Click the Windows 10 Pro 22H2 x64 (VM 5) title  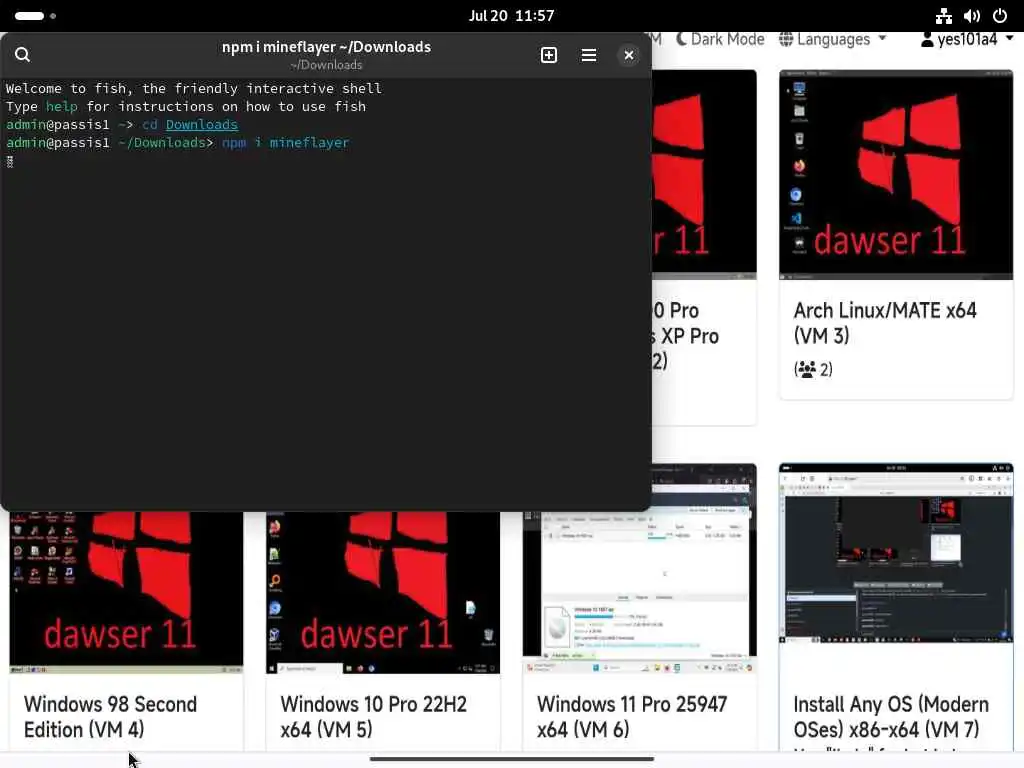pyautogui.click(x=374, y=716)
